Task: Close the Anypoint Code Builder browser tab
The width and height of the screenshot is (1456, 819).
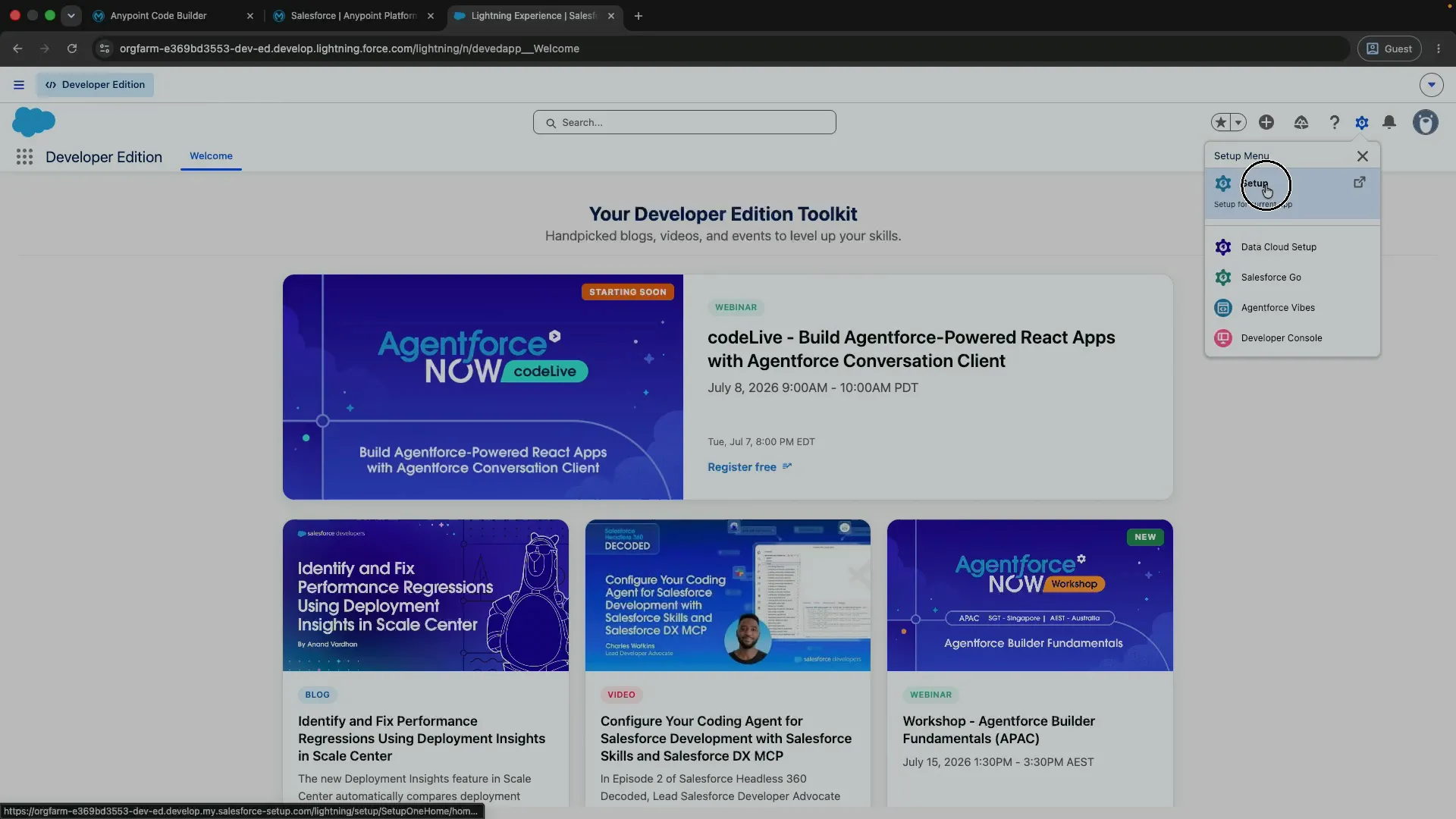Action: click(249, 16)
